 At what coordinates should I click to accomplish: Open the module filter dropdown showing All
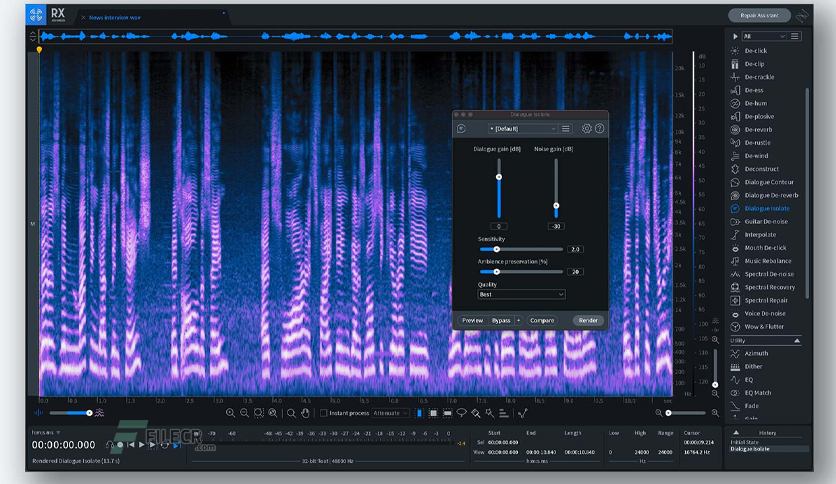coord(764,36)
